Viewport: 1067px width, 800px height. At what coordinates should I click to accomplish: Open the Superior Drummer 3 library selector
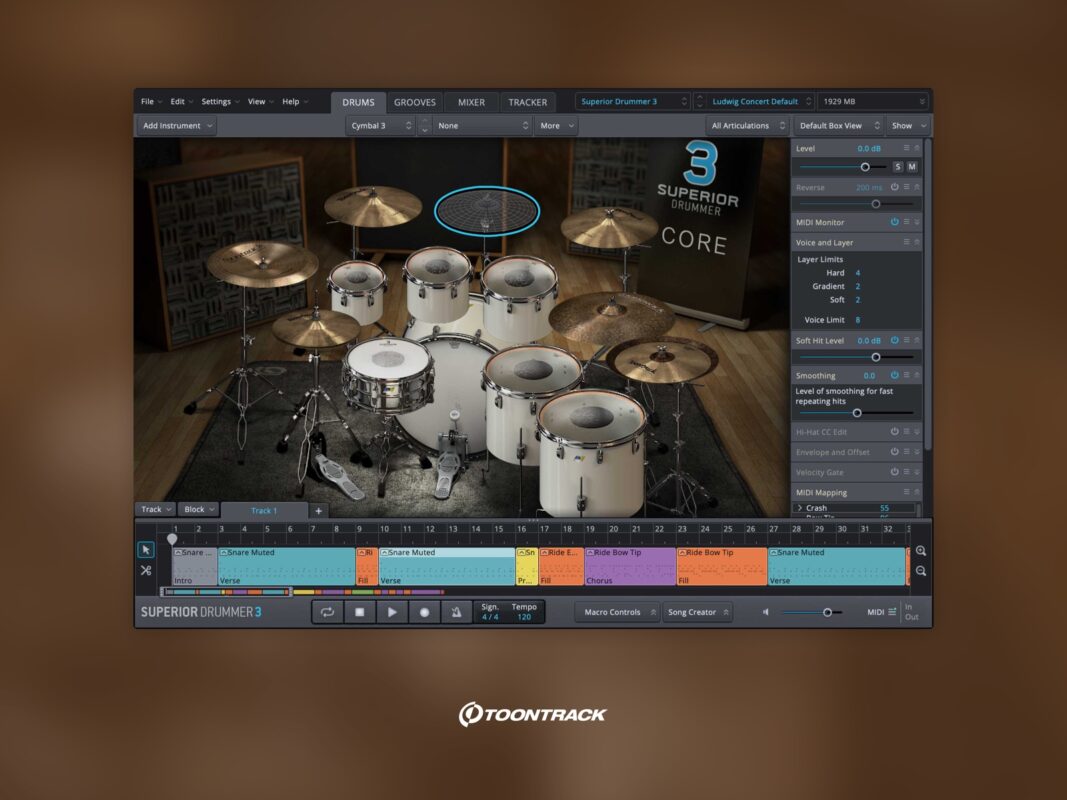tap(633, 101)
